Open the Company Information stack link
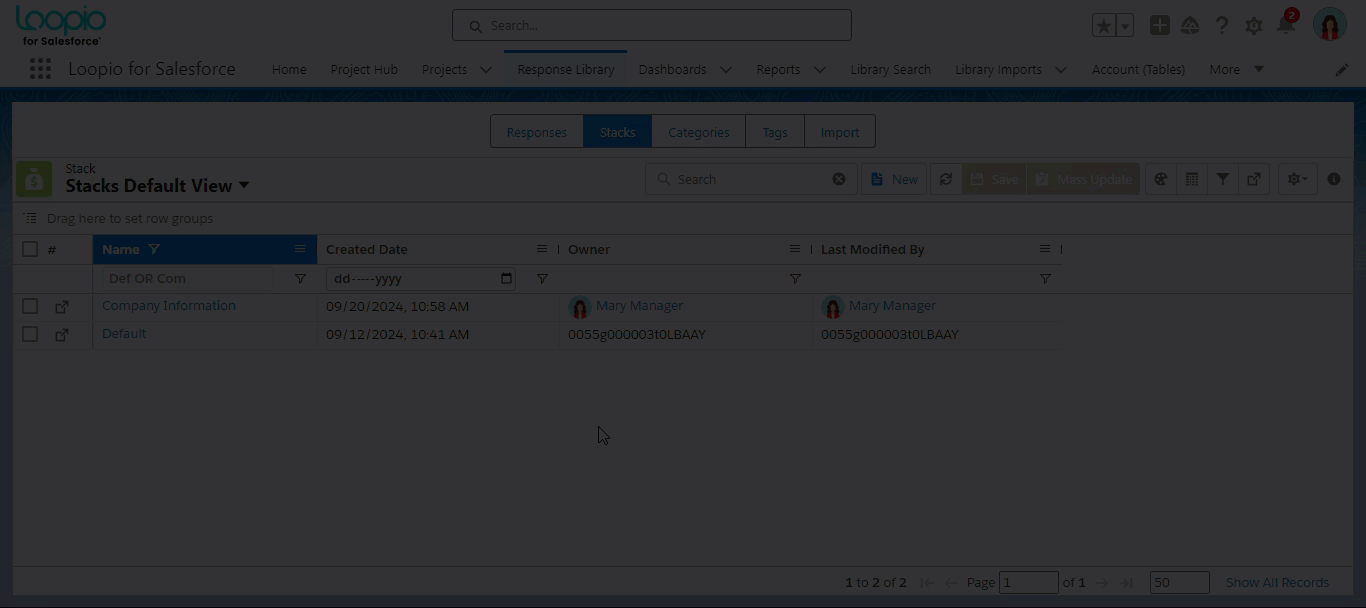The width and height of the screenshot is (1366, 608). [x=169, y=306]
